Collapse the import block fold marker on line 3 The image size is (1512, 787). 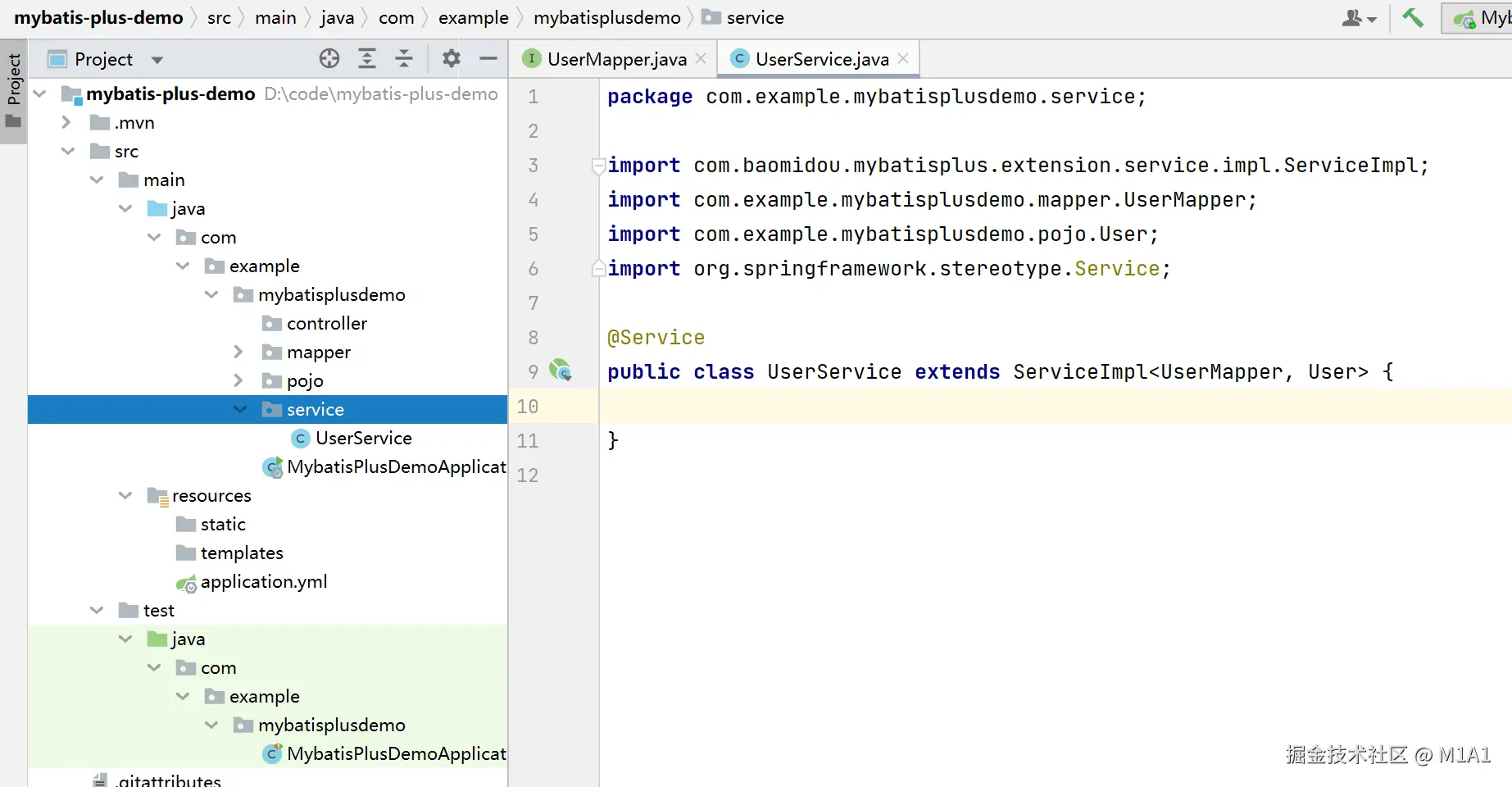(598, 166)
